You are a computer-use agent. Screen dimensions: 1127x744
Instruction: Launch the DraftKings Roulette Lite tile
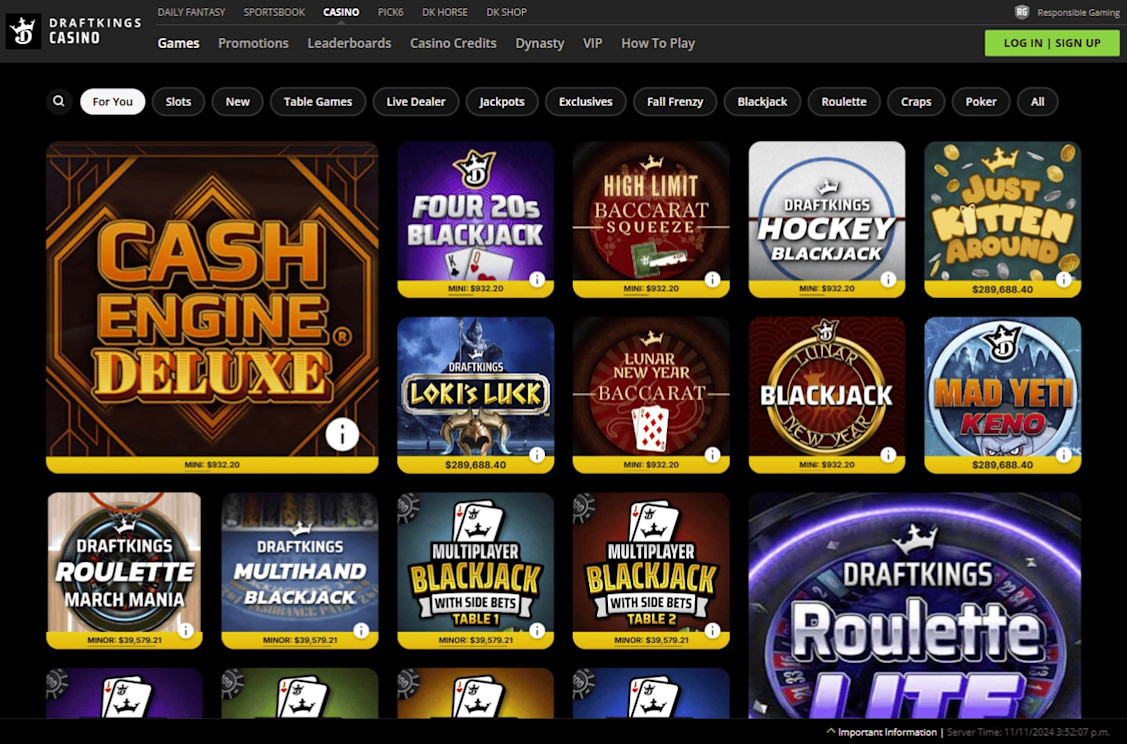click(x=915, y=605)
